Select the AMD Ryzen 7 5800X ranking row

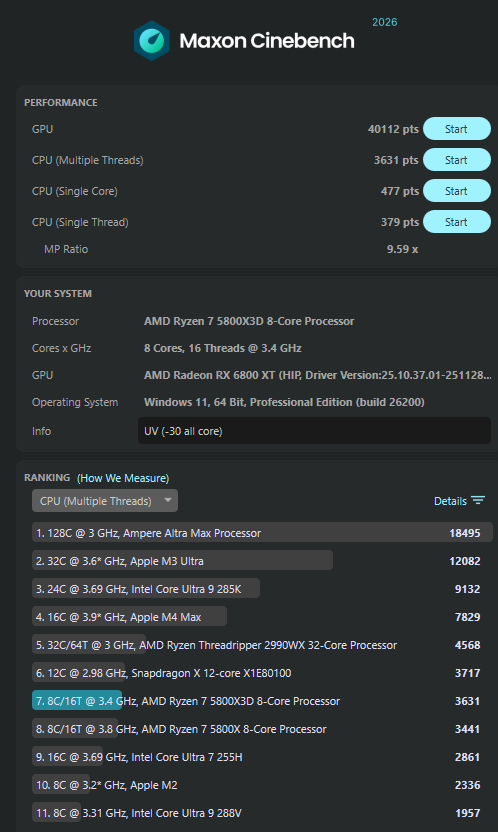coord(262,729)
